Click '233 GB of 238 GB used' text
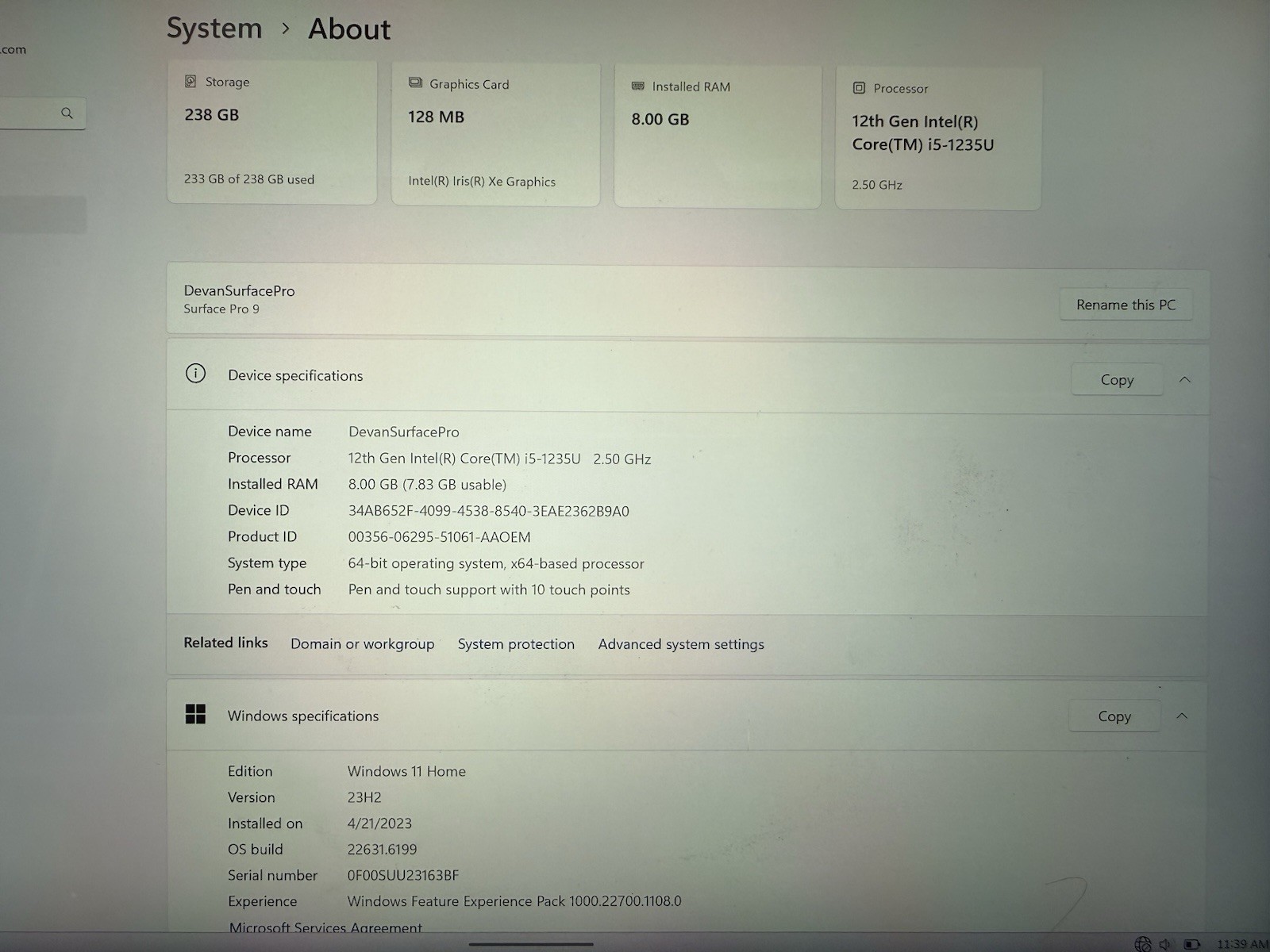Viewport: 1270px width, 952px height. 249,179
